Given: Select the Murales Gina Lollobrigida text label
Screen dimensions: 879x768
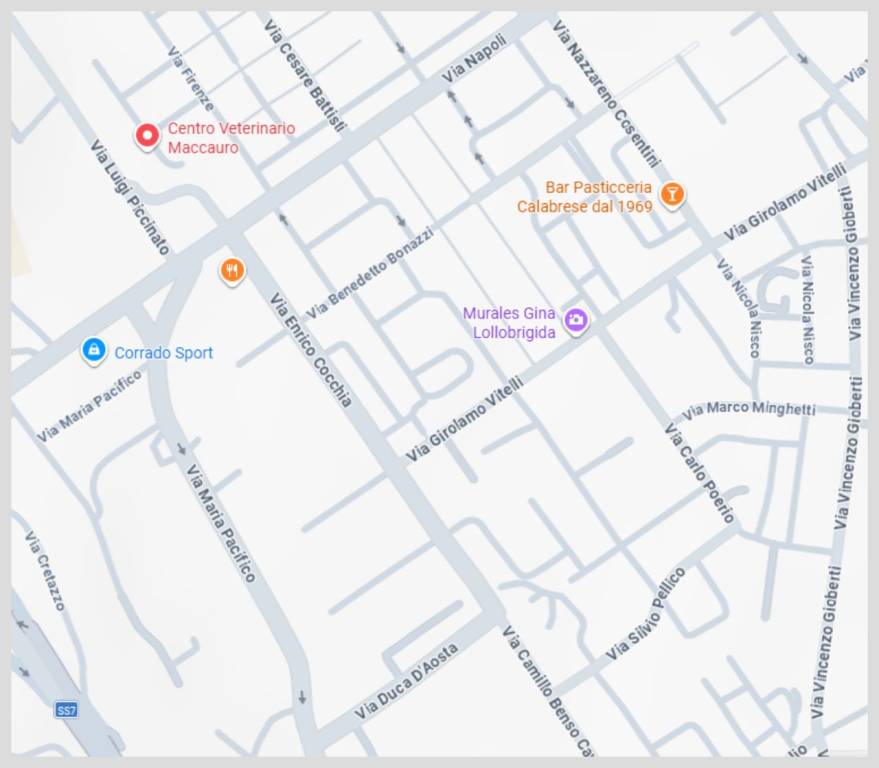Looking at the screenshot, I should [x=509, y=323].
